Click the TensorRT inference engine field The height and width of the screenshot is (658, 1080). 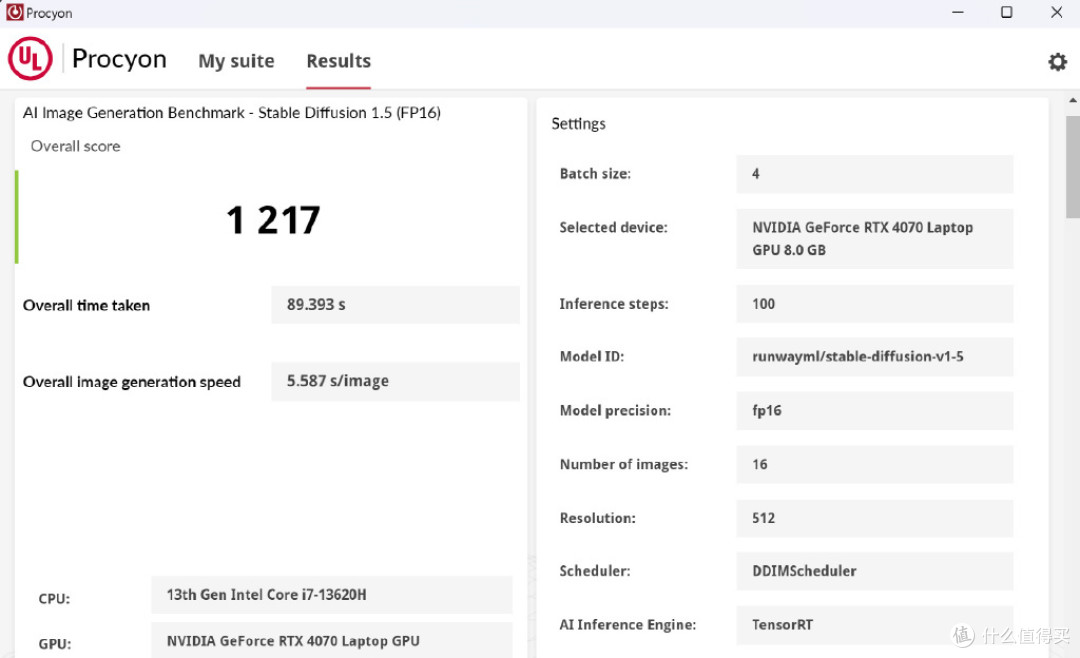(x=874, y=625)
